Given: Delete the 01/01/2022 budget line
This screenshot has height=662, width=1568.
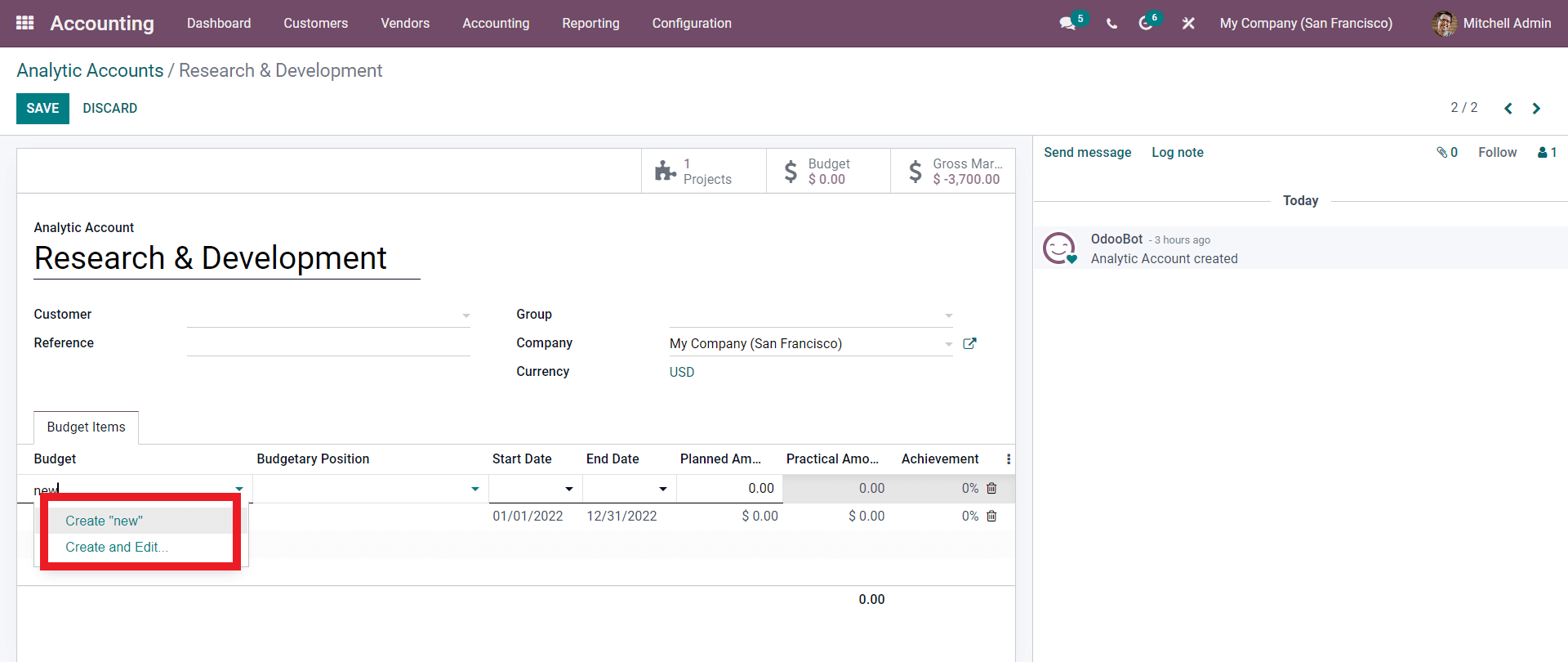Looking at the screenshot, I should click(x=991, y=516).
